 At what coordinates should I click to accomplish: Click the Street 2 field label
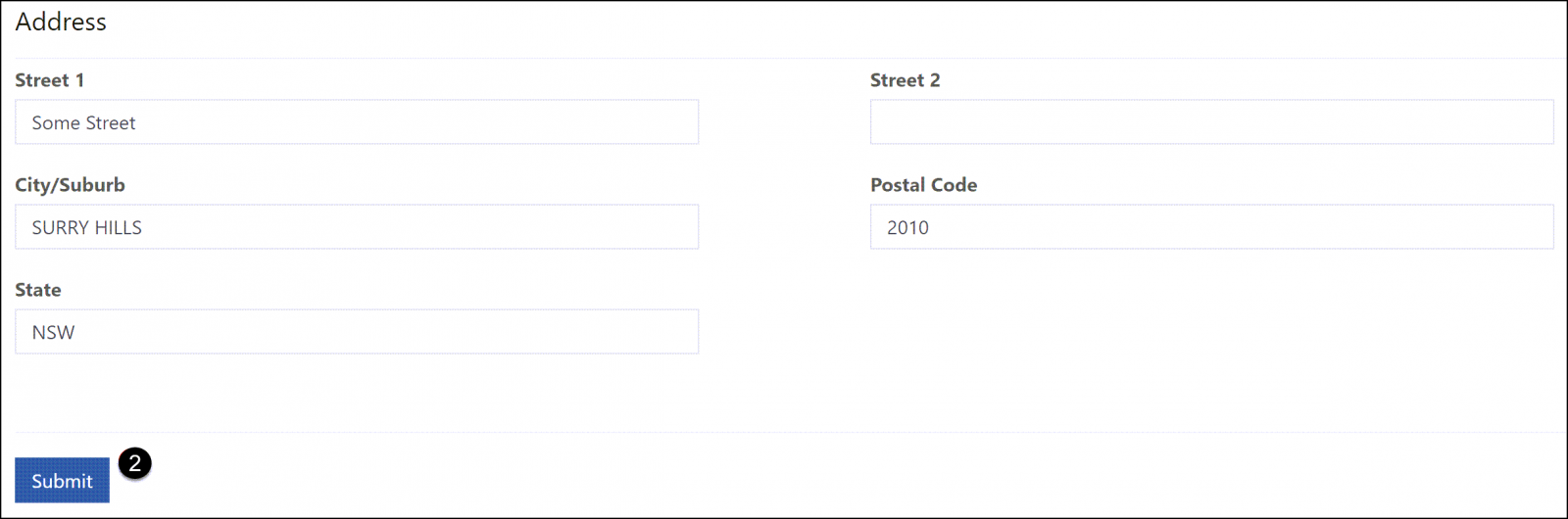point(906,80)
